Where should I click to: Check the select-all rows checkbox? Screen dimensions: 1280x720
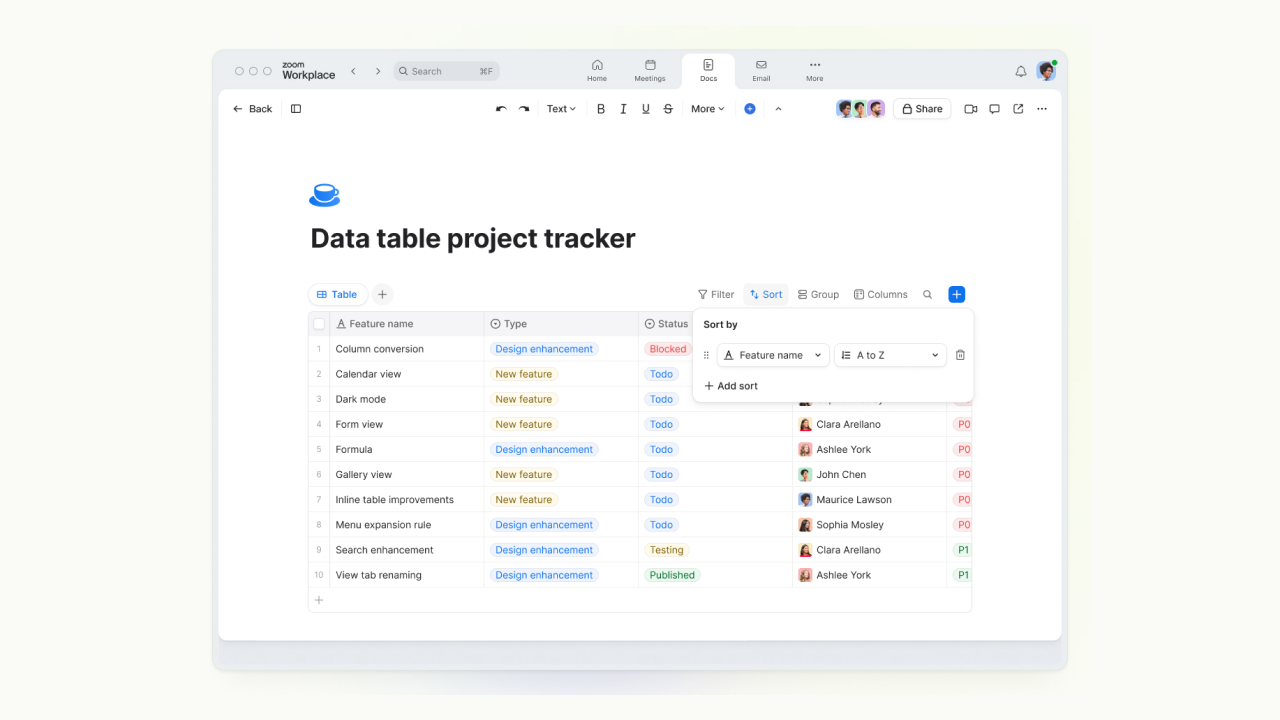pos(319,324)
